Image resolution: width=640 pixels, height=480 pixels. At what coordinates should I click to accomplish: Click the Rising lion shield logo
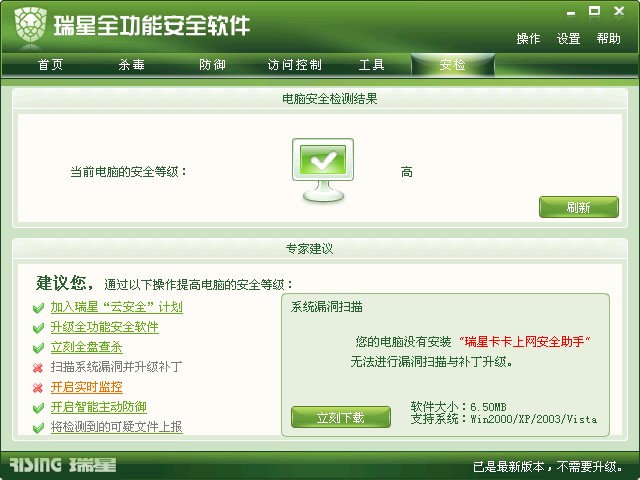(x=30, y=25)
